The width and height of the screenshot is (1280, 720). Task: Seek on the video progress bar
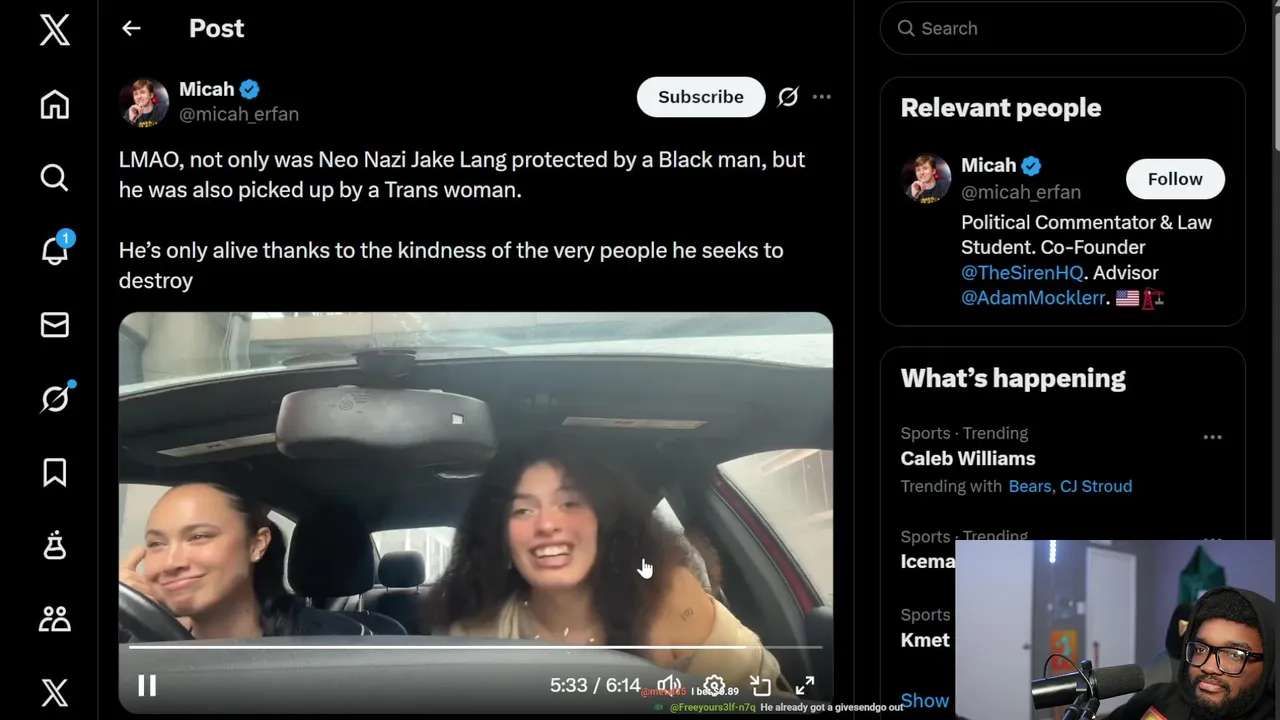point(475,647)
